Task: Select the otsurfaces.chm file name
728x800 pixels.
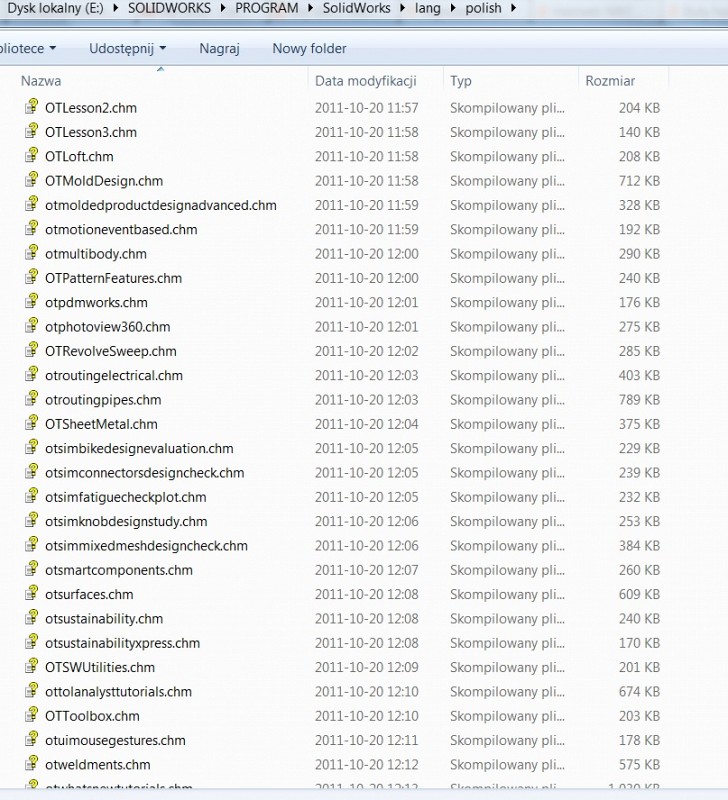Action: tap(89, 594)
